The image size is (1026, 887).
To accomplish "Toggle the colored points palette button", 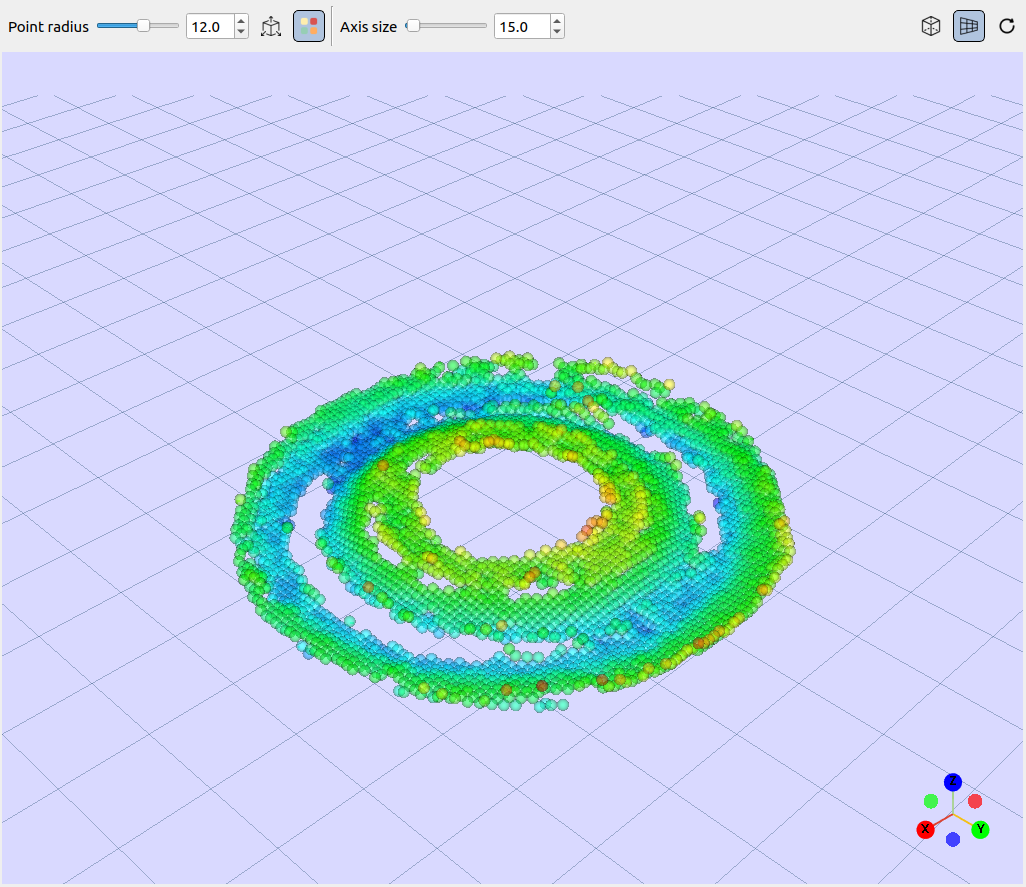I will (x=309, y=26).
